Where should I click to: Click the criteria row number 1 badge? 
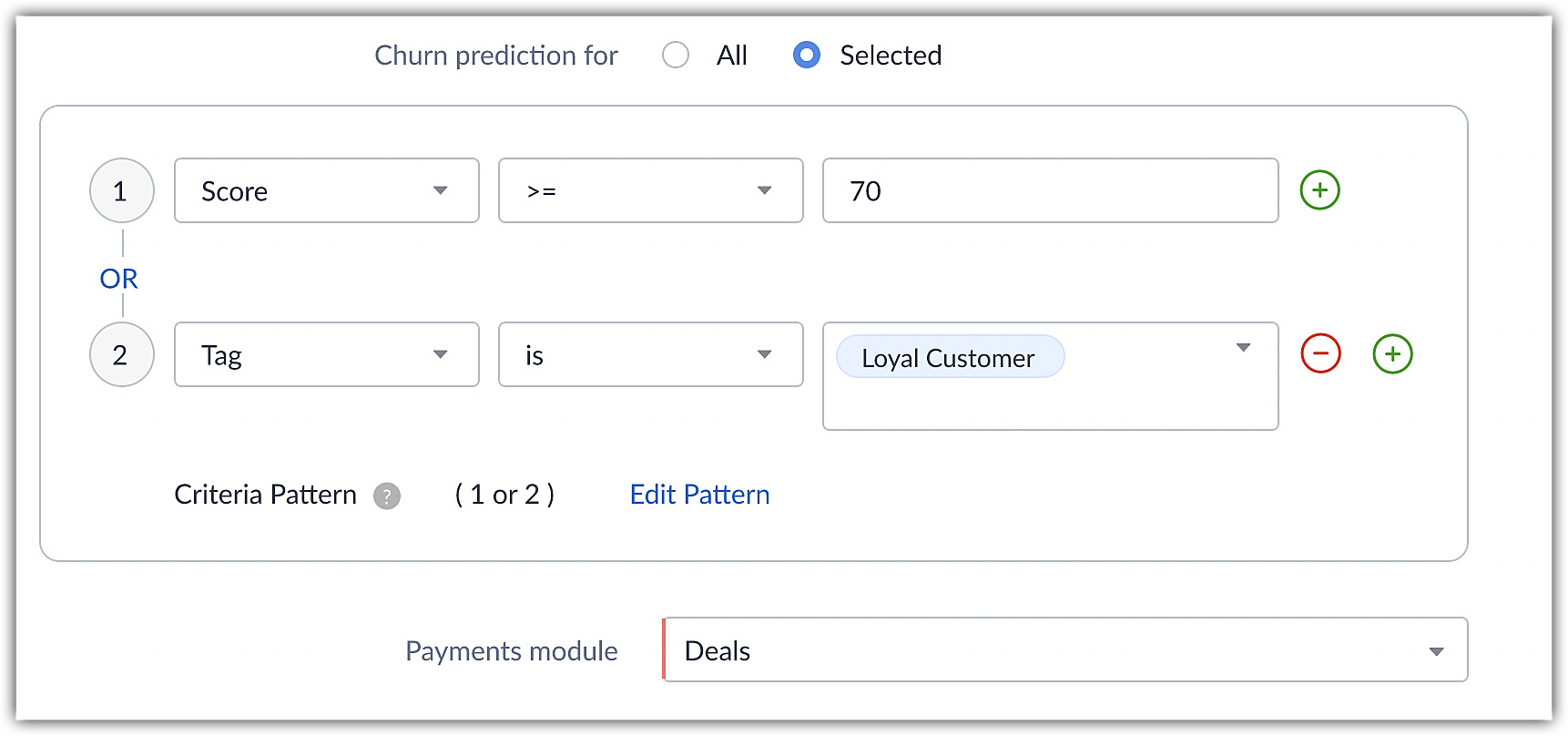(x=121, y=190)
